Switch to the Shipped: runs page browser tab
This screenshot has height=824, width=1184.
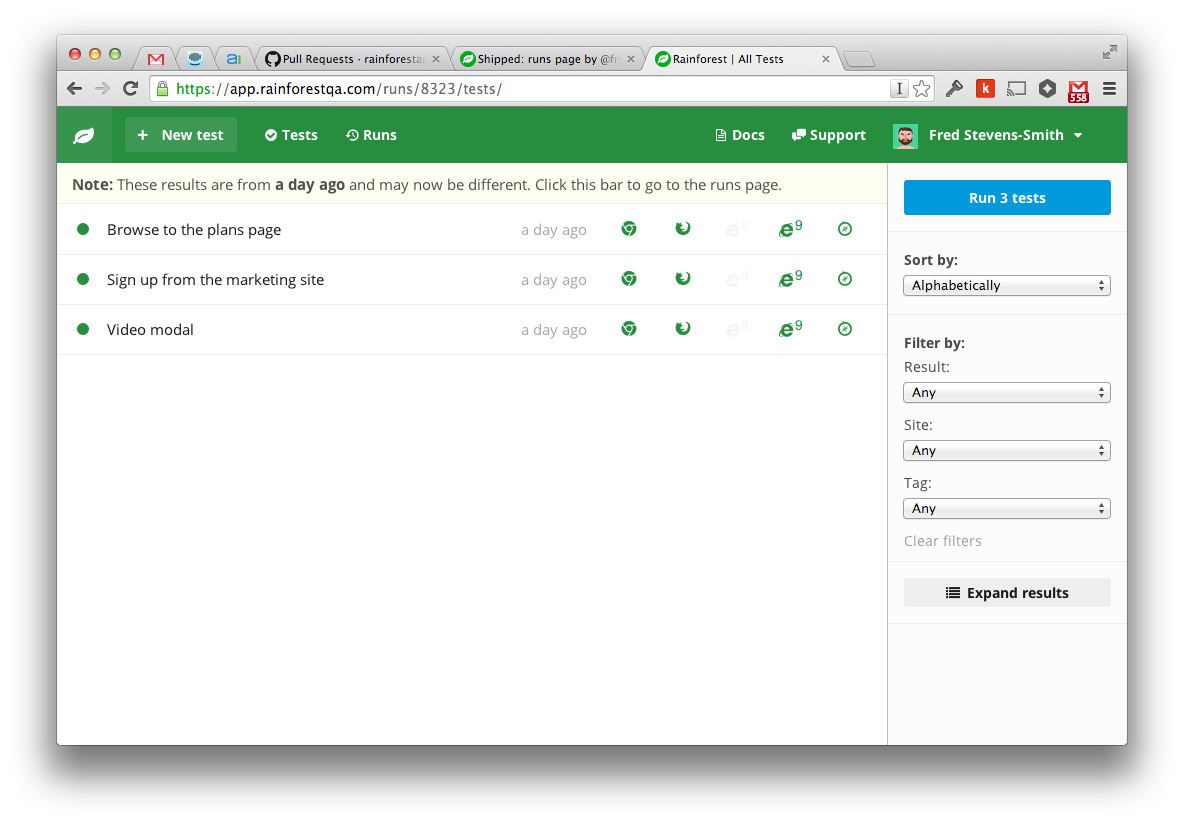point(547,59)
